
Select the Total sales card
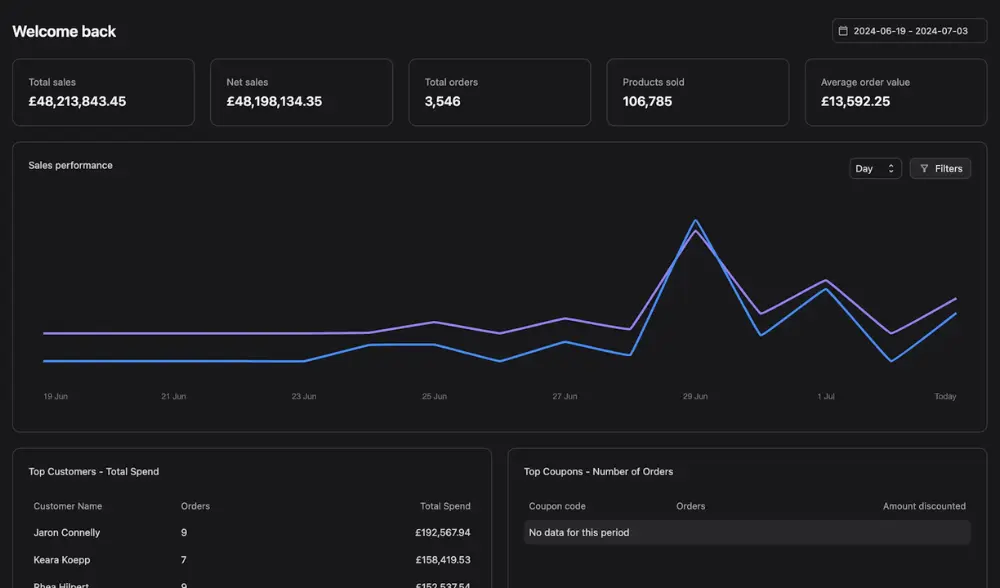tap(103, 92)
